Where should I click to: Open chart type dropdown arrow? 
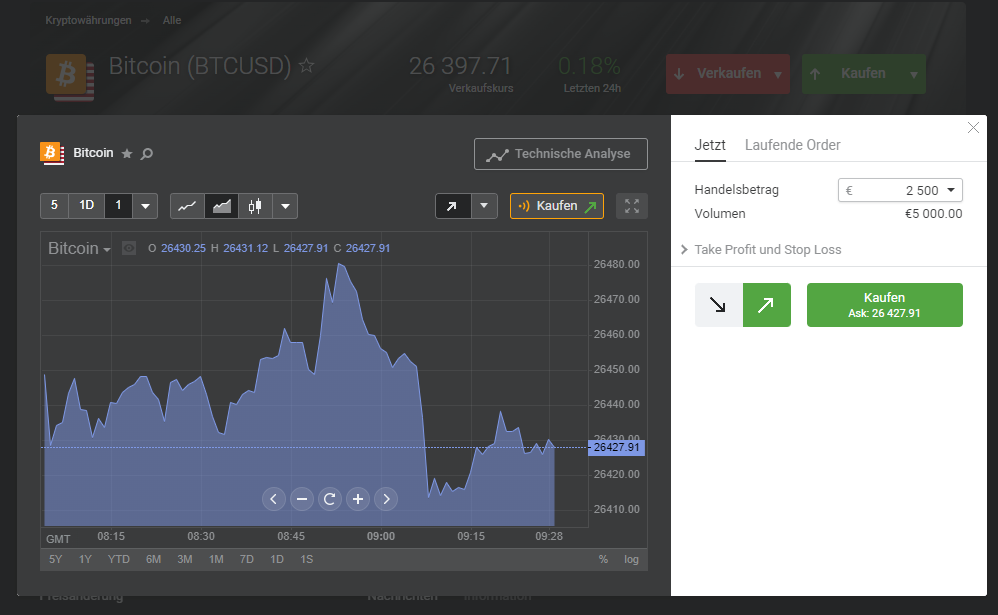tap(285, 206)
